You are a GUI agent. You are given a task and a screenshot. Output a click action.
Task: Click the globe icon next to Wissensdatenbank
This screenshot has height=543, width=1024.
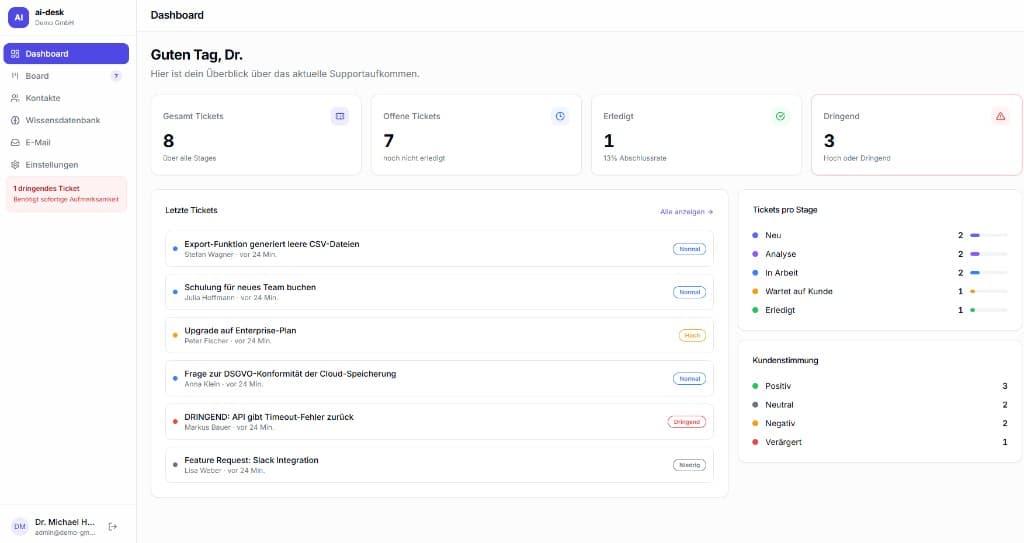[x=15, y=120]
